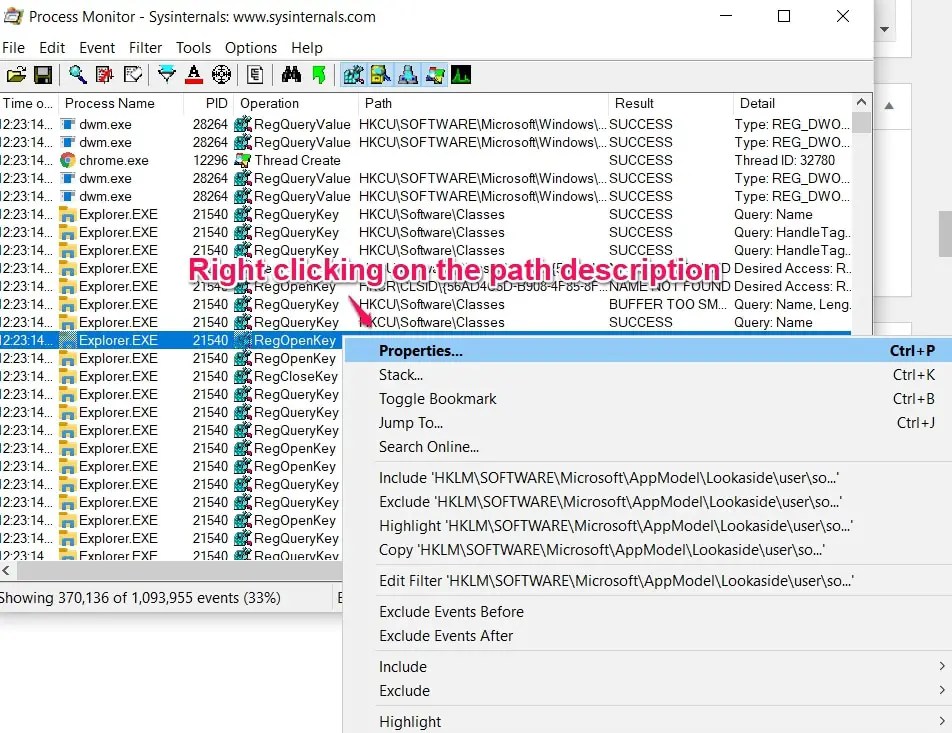
Task: Open the Highlight red-underlined A icon
Action: point(194,75)
